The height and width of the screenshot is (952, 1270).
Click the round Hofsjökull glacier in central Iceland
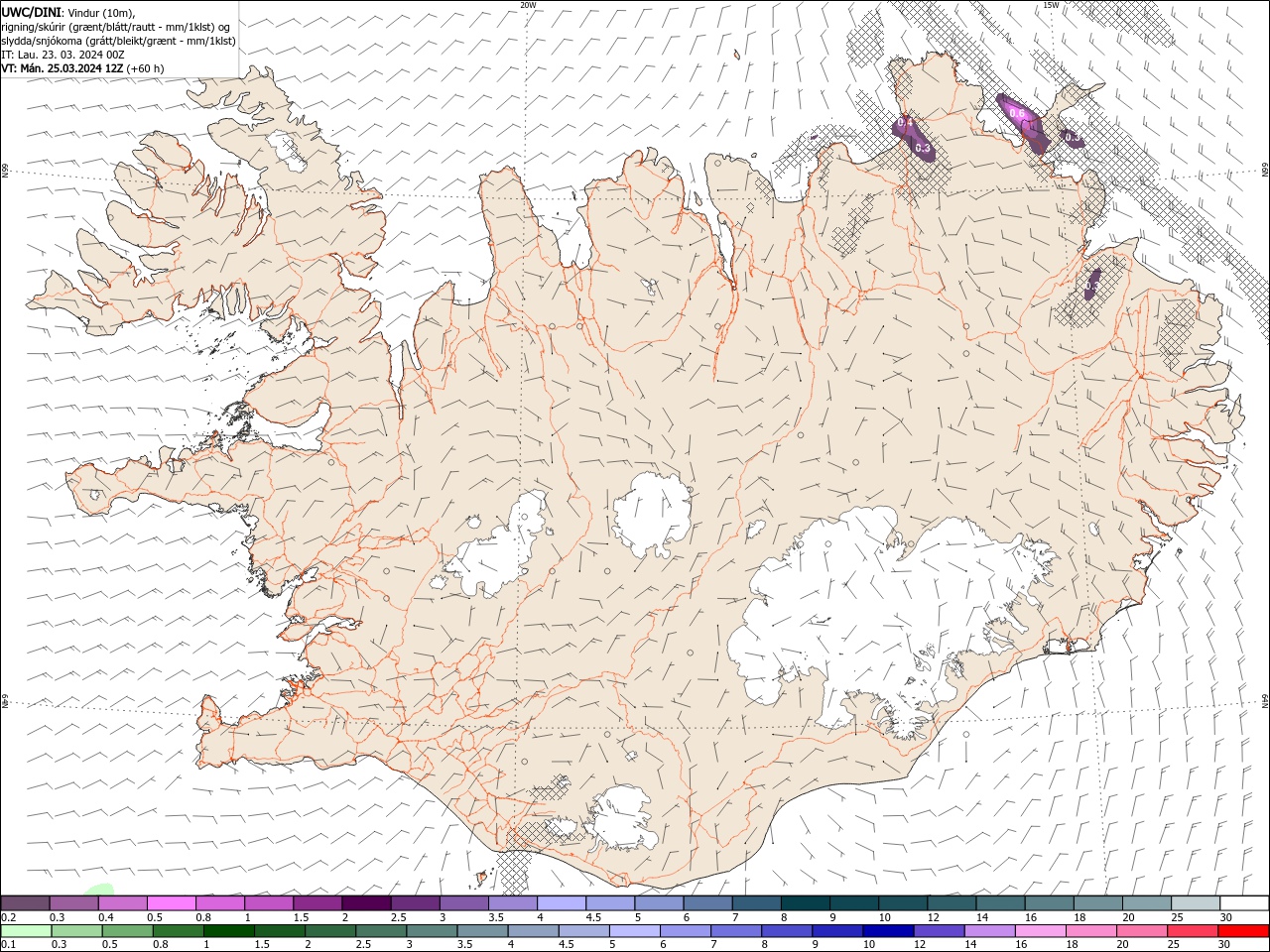tap(652, 514)
